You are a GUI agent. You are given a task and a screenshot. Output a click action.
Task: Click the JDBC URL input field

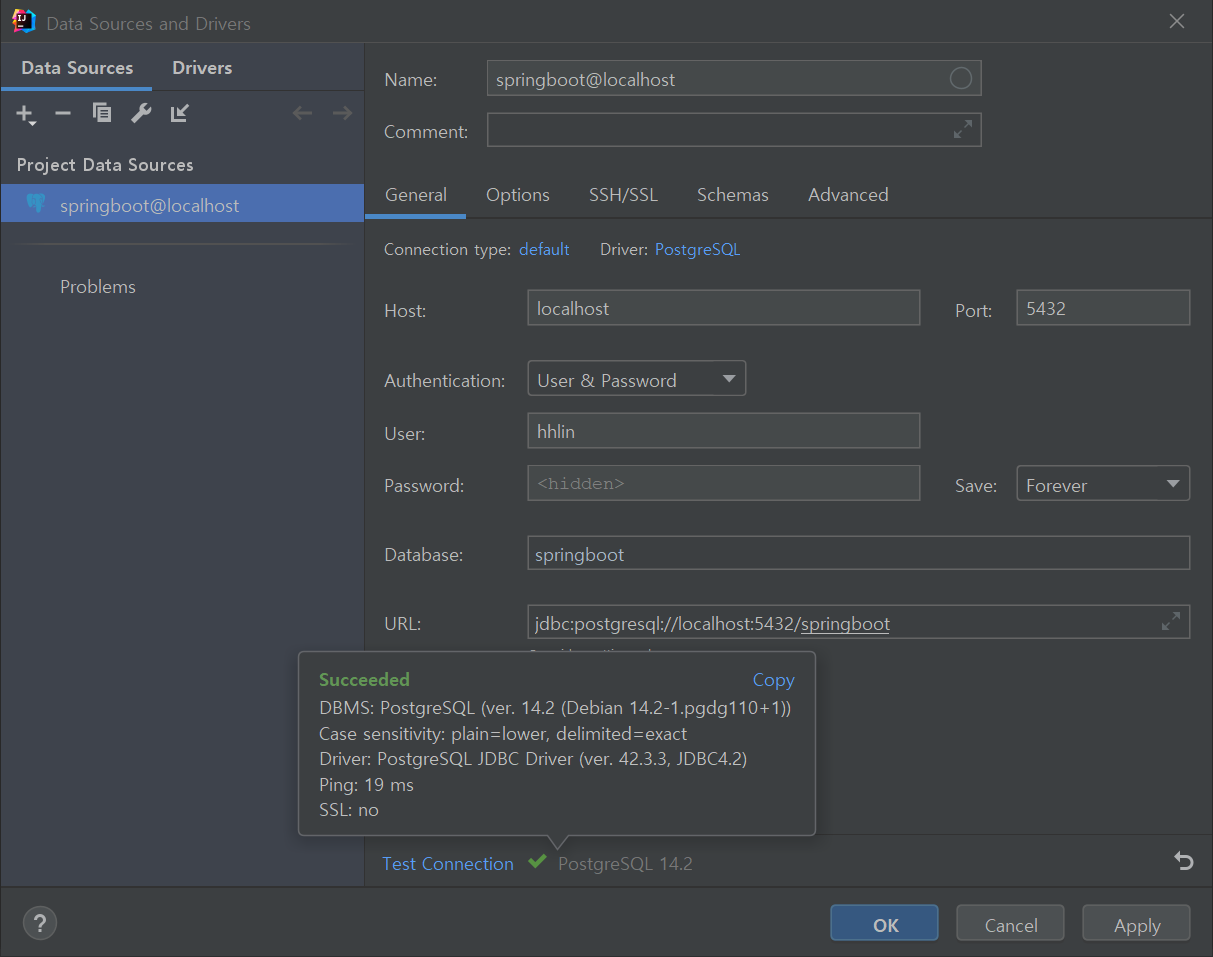click(858, 622)
